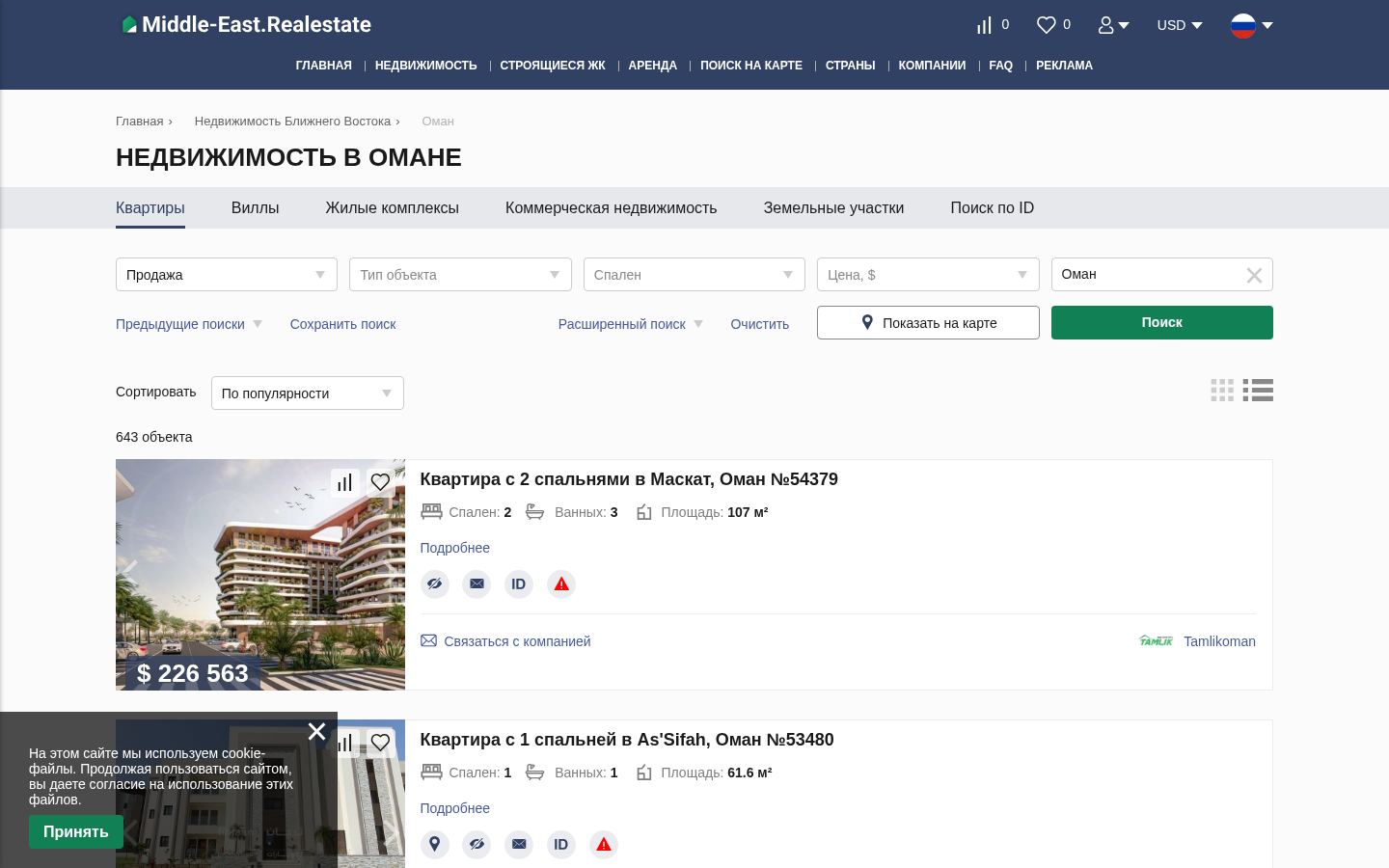This screenshot has width=1389, height=868.
Task: Click the ID icon for listing №54379
Action: [x=518, y=584]
